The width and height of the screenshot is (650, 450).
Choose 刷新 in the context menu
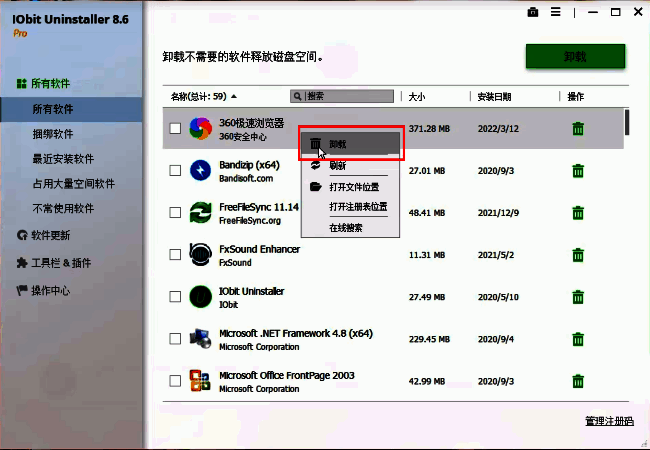click(x=350, y=165)
